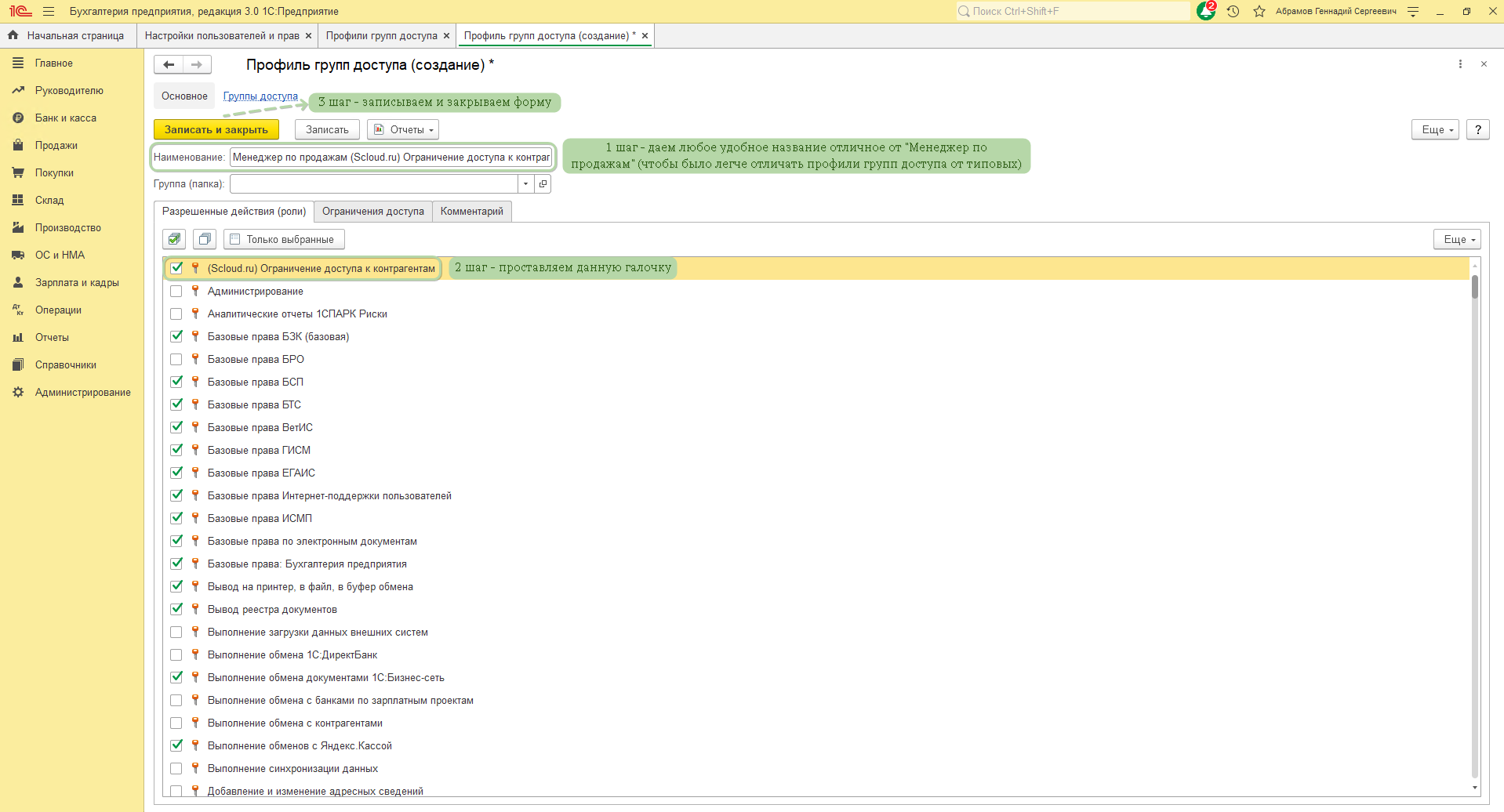Expand the Группа (папка) dropdown arrow

[x=525, y=184]
